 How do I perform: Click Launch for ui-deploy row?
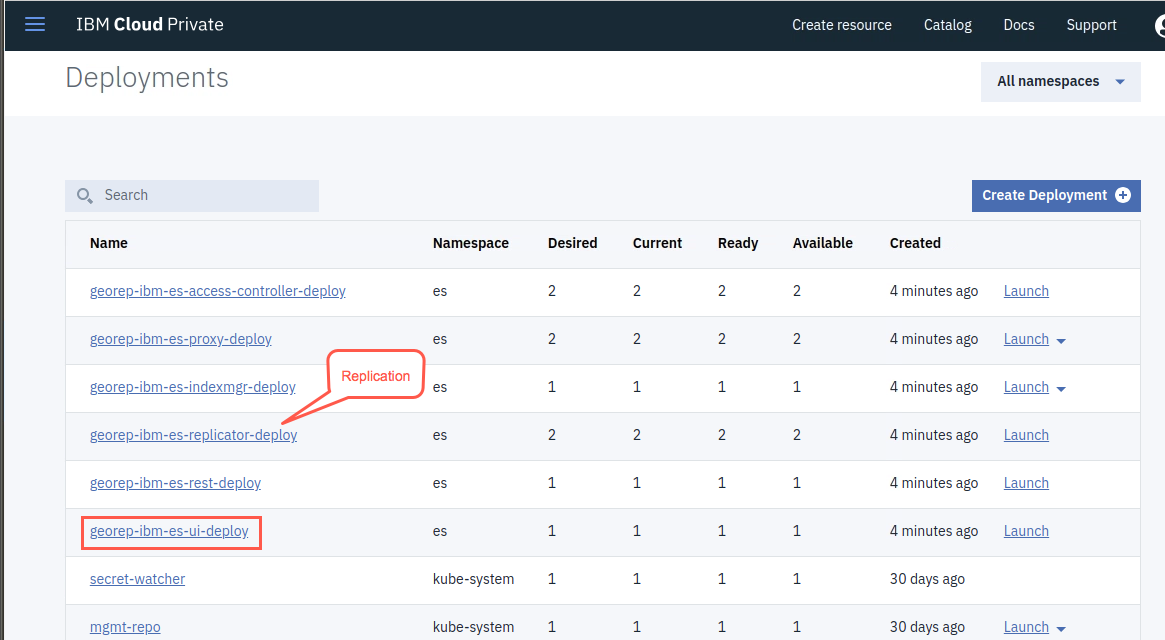[1026, 531]
